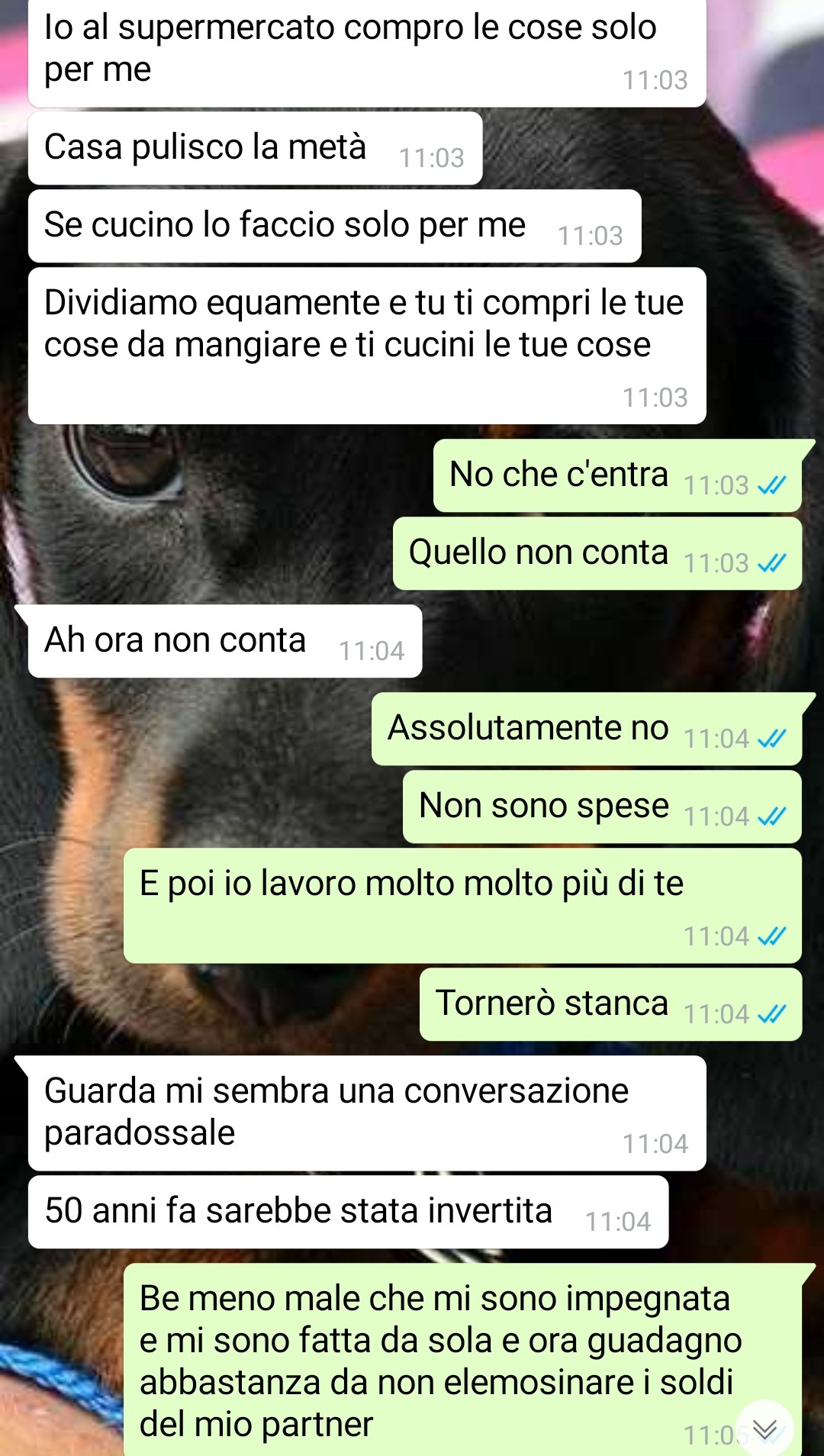This screenshot has width=824, height=1456.
Task: Tap ticks on "E poi io lavoro molto" message
Action: pos(771,936)
